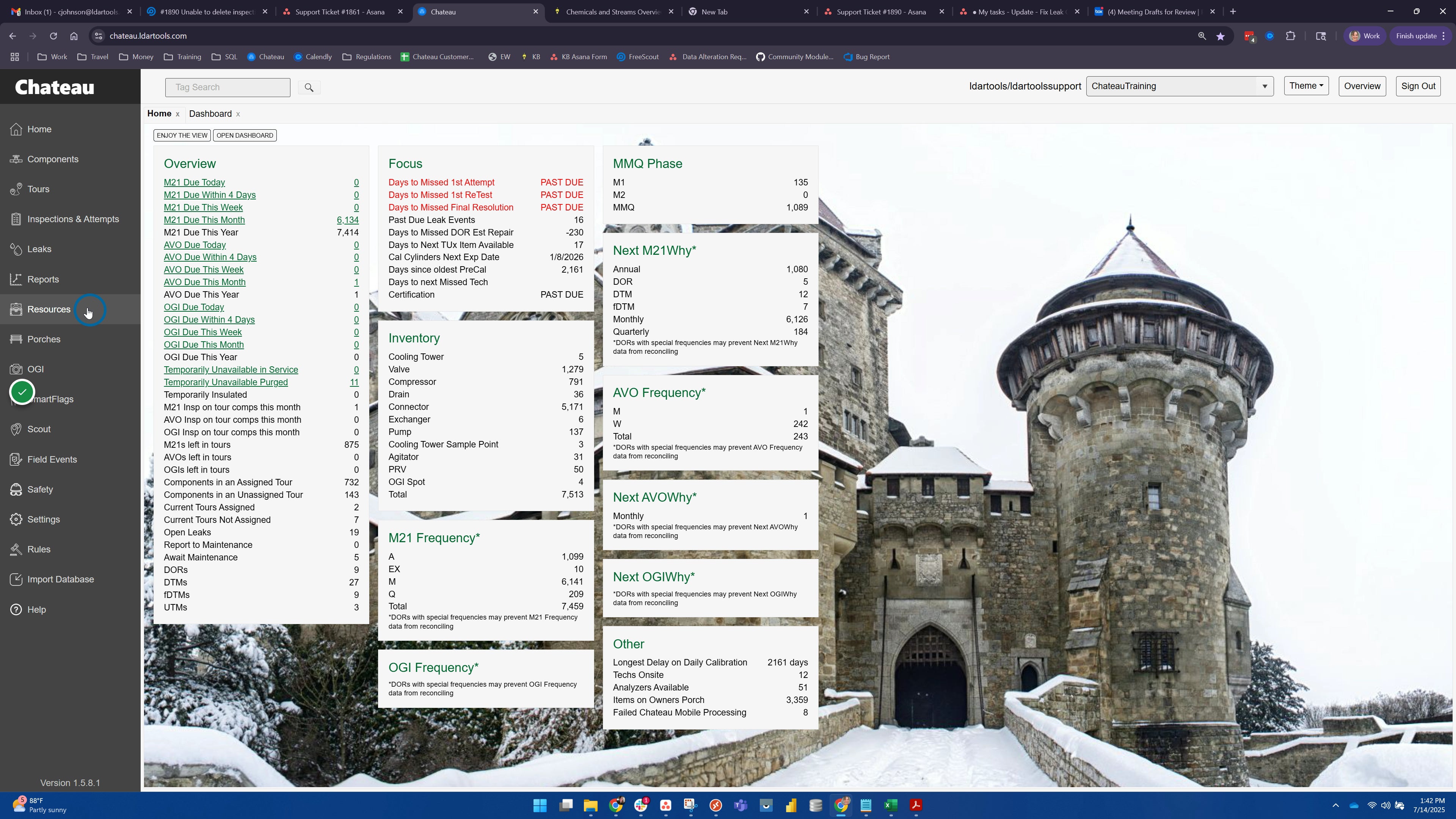Click the Sign Out button

click(x=1418, y=86)
